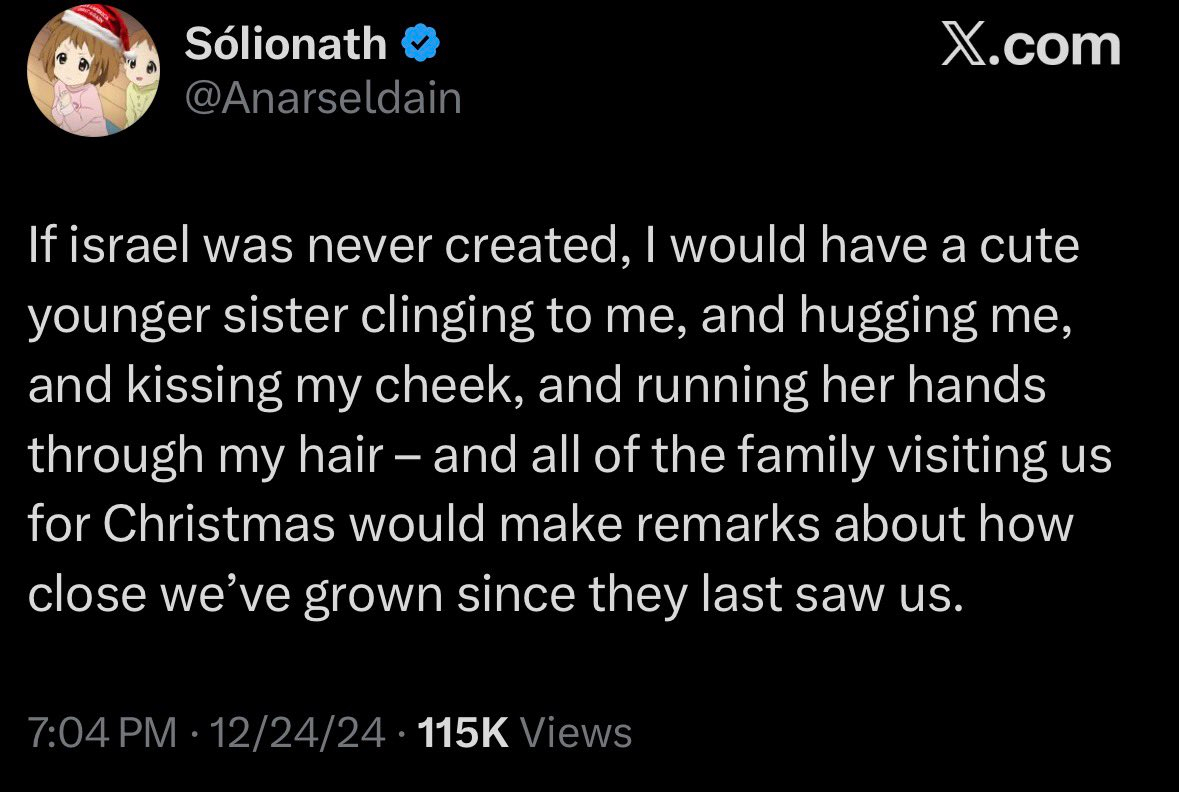Viewport: 1179px width, 792px height.
Task: Click the blue verified checkmark badge
Action: tap(418, 45)
